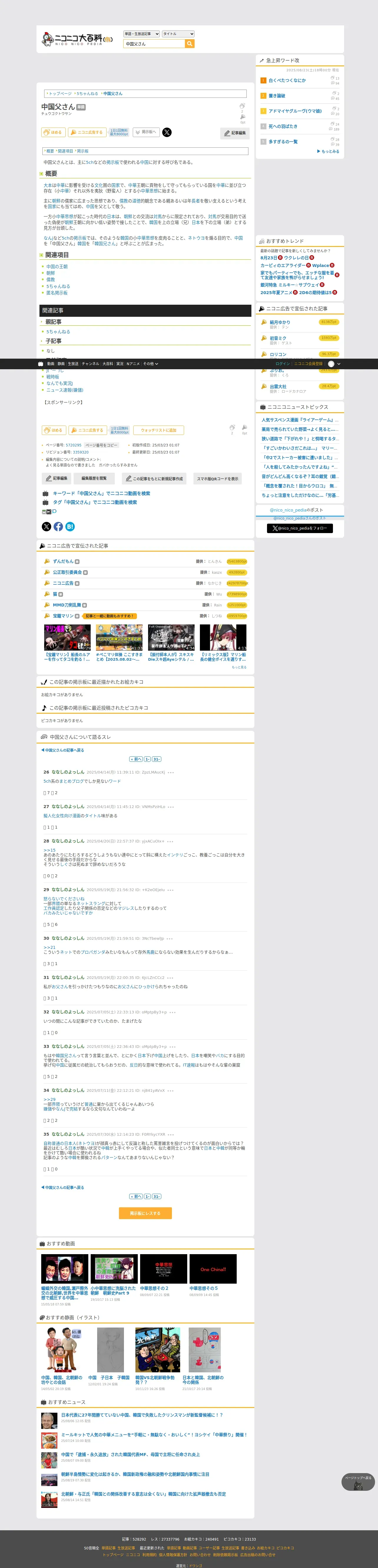Click the more-options dots on comment 35
The height and width of the screenshot is (1568, 378).
point(171,1135)
